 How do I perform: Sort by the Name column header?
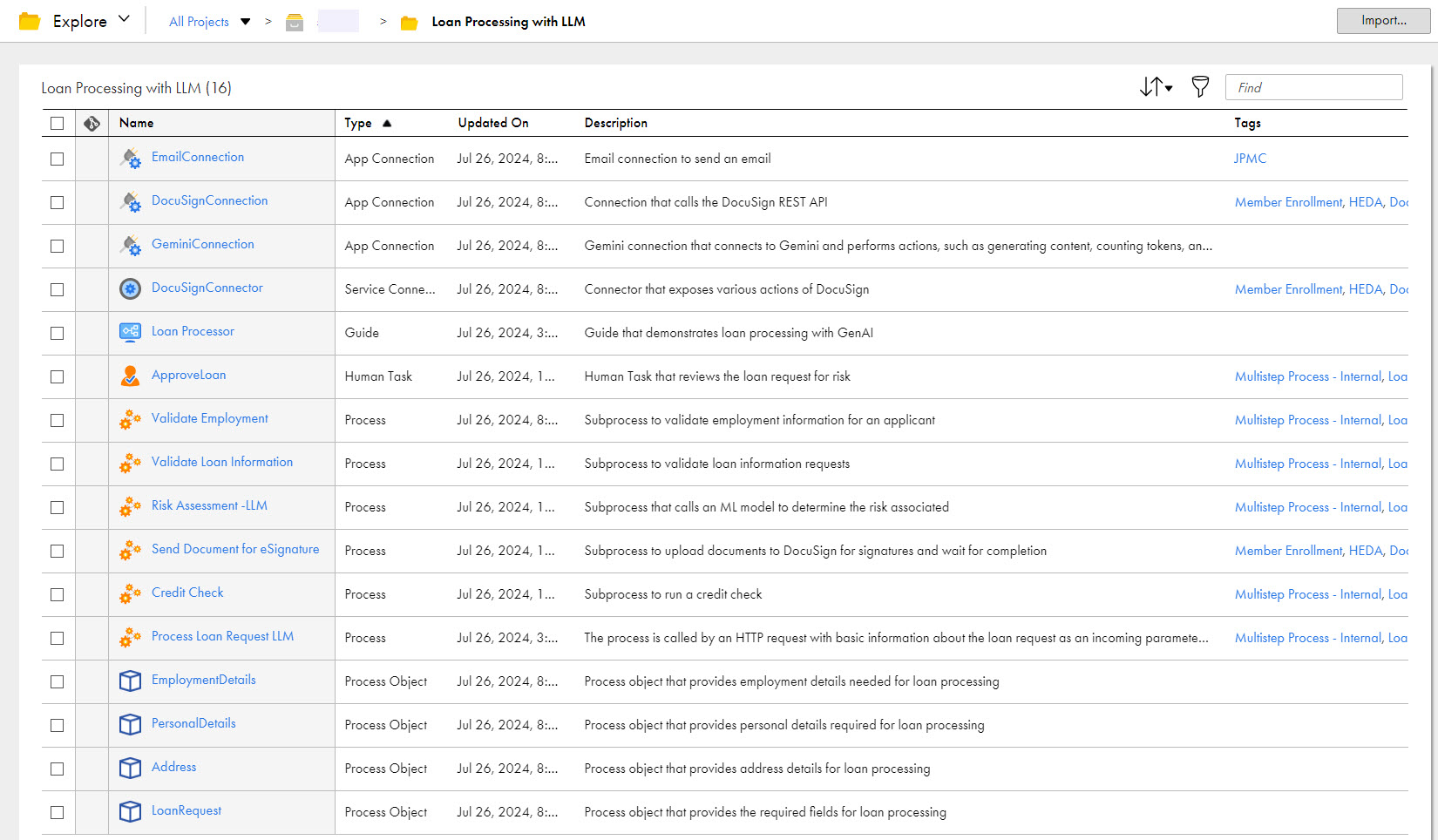[136, 123]
